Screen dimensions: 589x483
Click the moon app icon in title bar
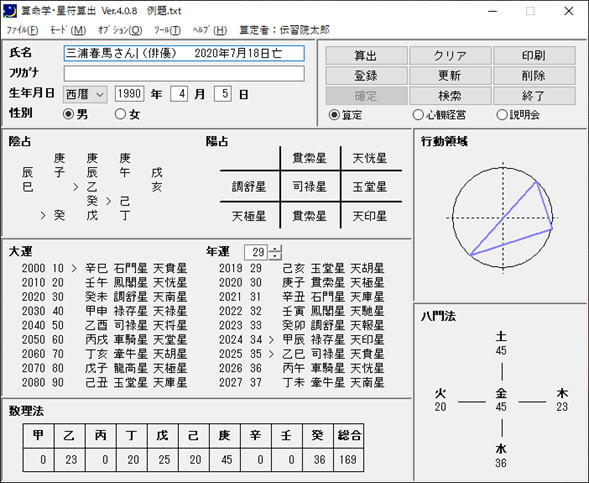coord(10,11)
